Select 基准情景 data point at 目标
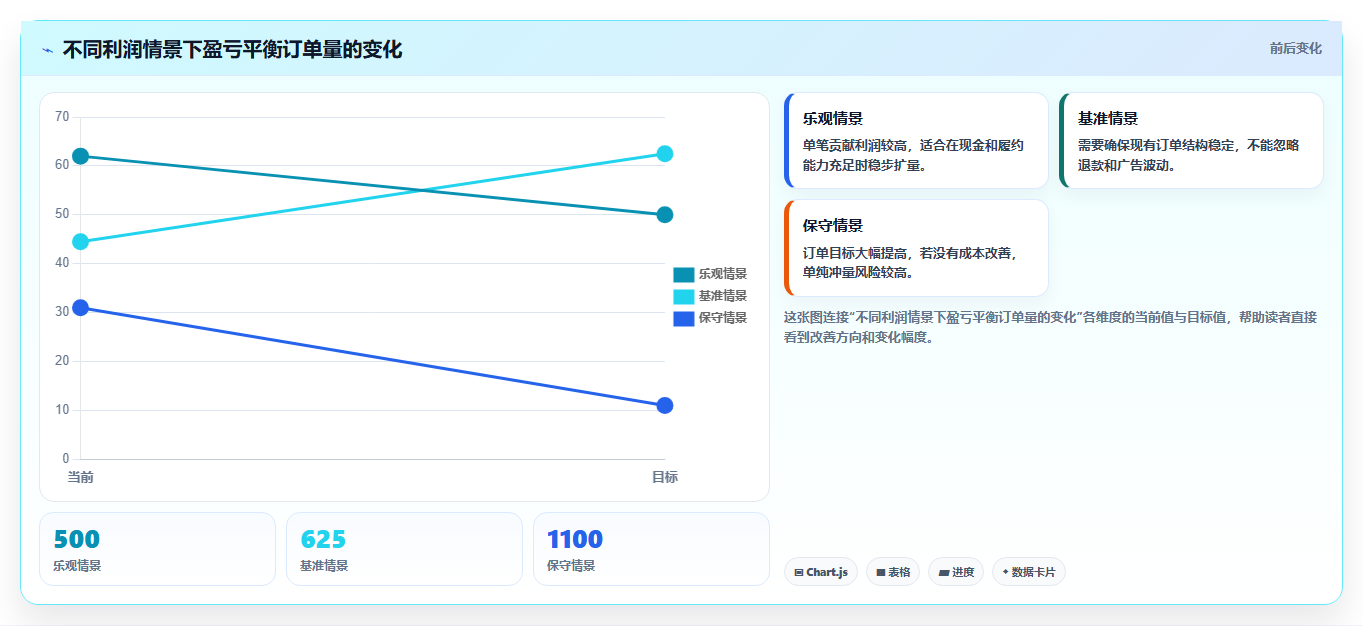 [665, 154]
